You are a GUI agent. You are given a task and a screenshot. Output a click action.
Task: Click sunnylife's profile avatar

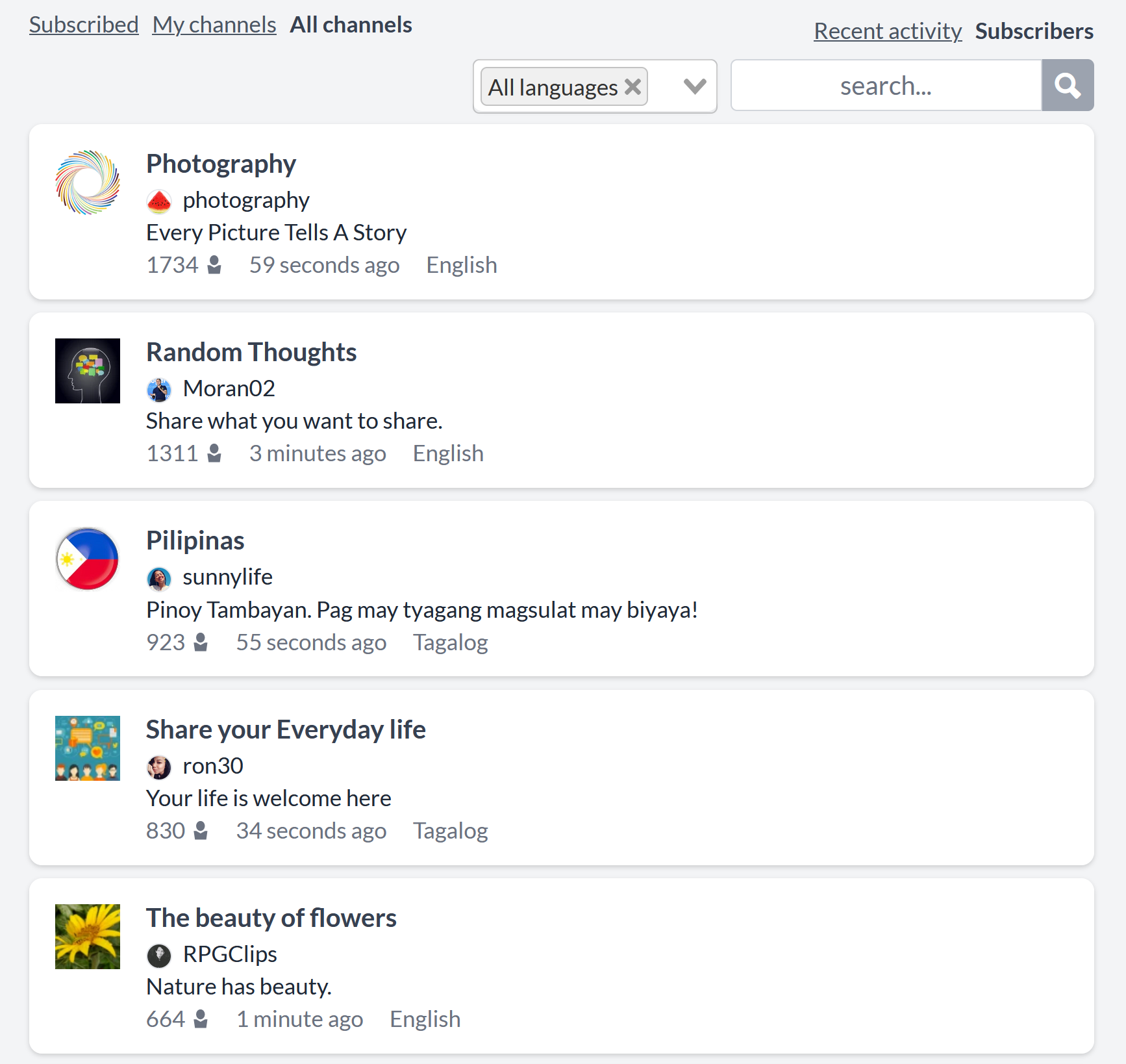pos(159,578)
